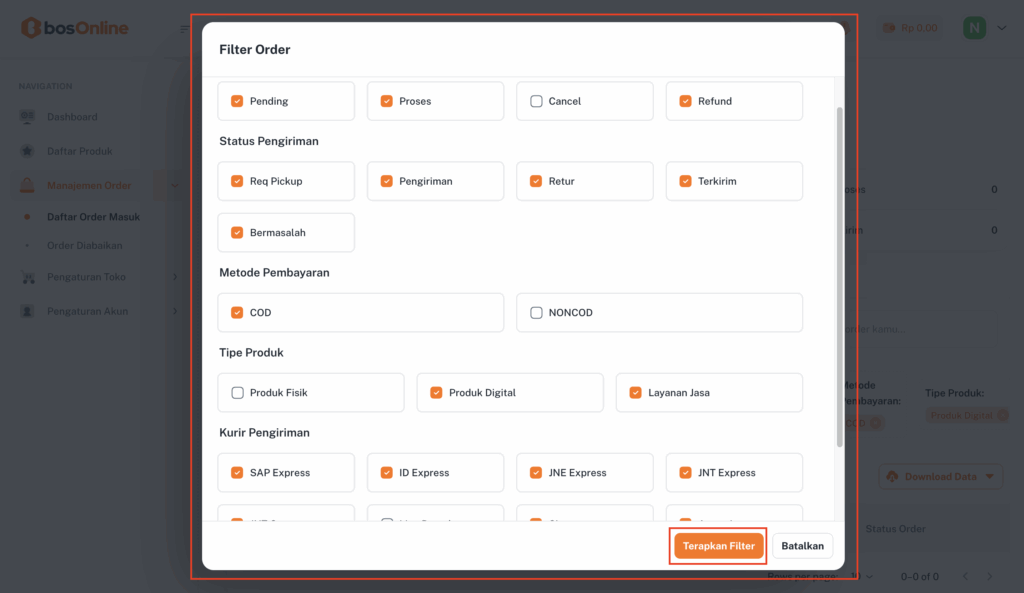
Task: Click the Terapkan Filter button
Action: [x=719, y=546]
